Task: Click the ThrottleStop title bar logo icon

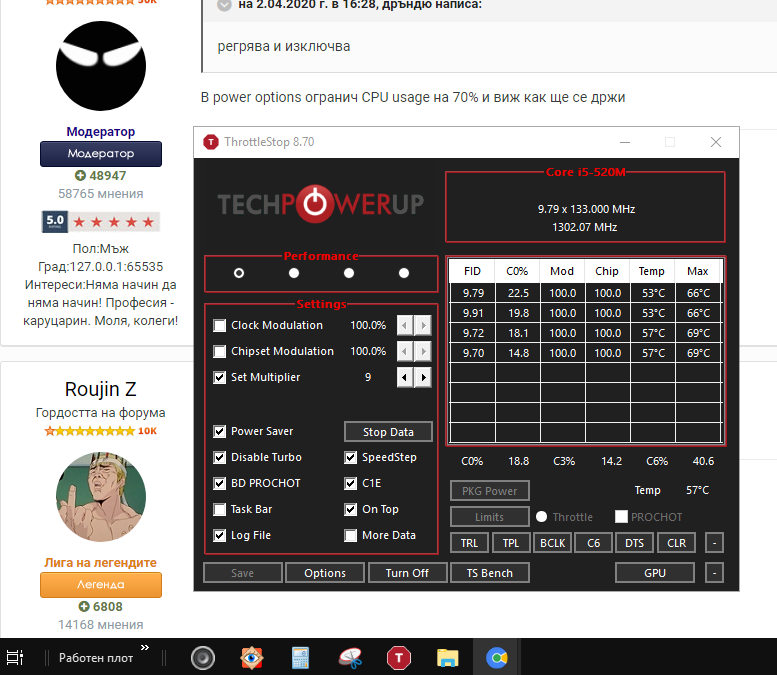Action: click(x=211, y=142)
